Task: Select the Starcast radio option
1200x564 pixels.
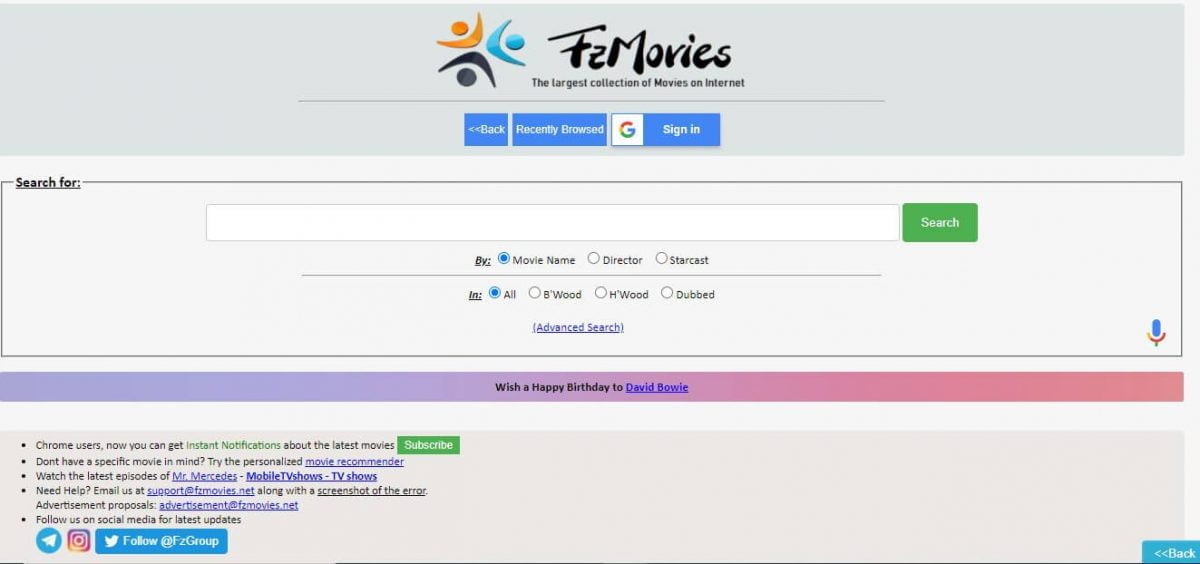Action: pyautogui.click(x=661, y=258)
